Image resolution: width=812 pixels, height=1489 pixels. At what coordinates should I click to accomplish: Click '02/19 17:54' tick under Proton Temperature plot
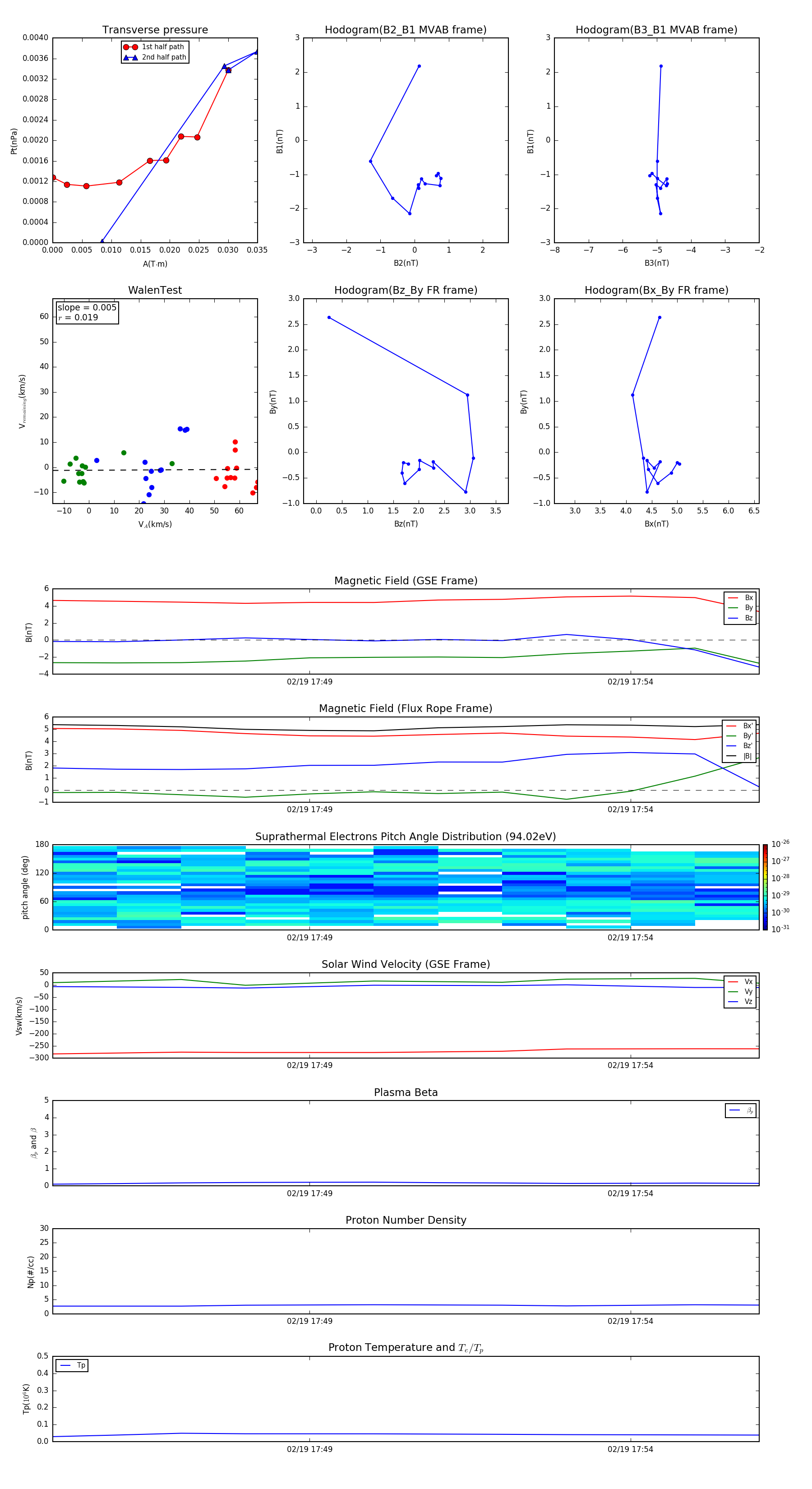(x=630, y=1450)
